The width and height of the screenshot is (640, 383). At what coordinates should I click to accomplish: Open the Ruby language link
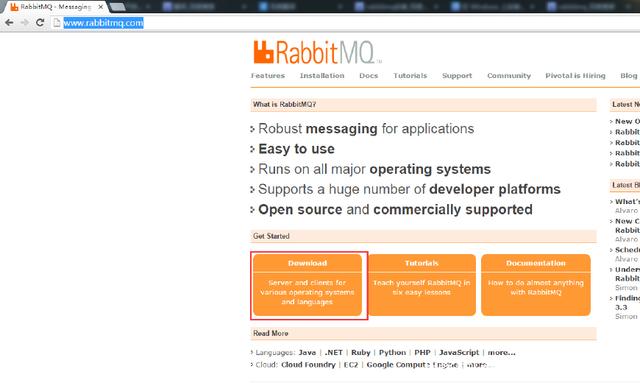coord(360,352)
